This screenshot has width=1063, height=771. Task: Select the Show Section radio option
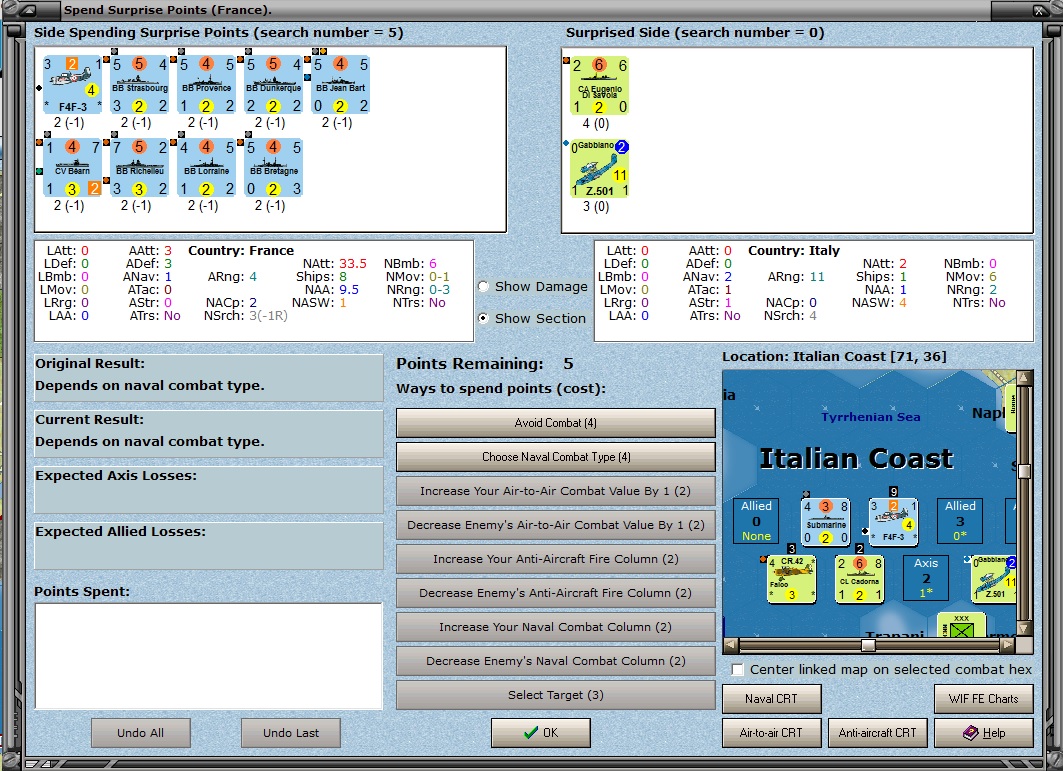(483, 318)
